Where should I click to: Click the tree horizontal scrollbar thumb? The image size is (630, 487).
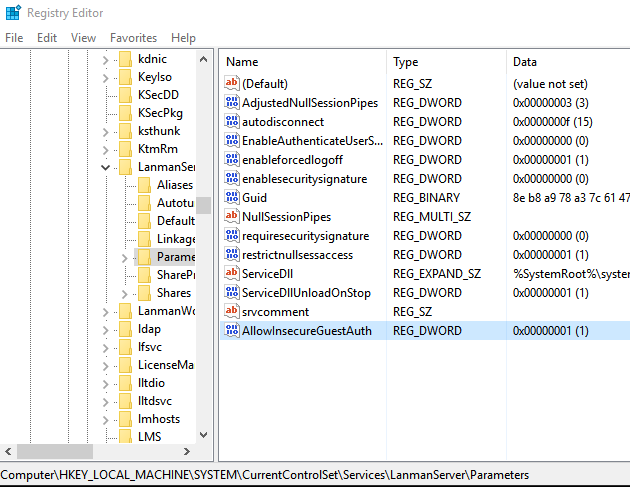[55, 452]
